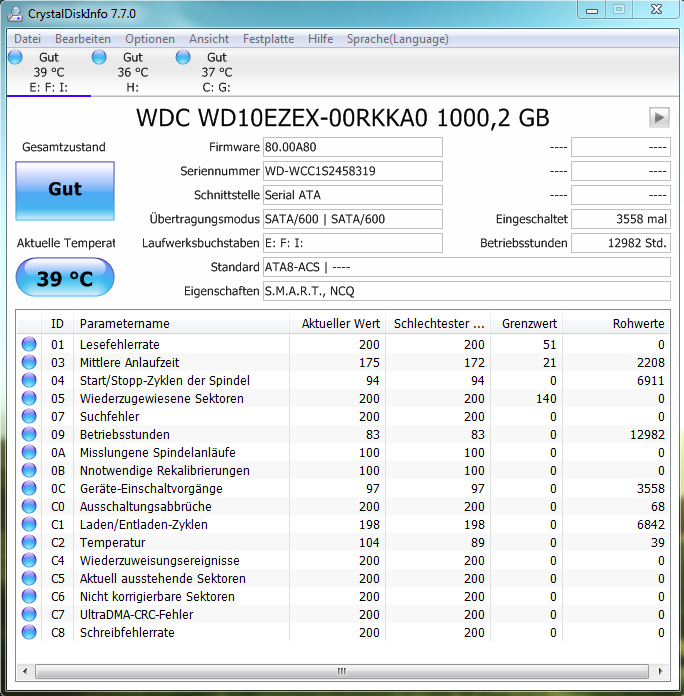Select the E: F: I: disk tab
The image size is (684, 696).
click(49, 72)
